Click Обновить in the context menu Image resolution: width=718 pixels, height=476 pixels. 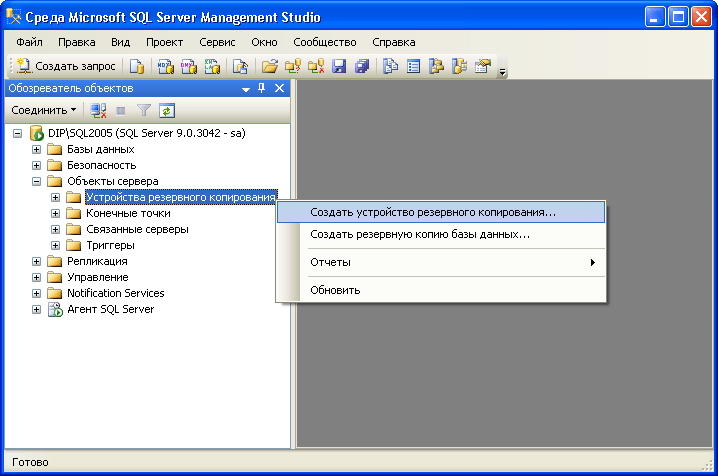335,290
